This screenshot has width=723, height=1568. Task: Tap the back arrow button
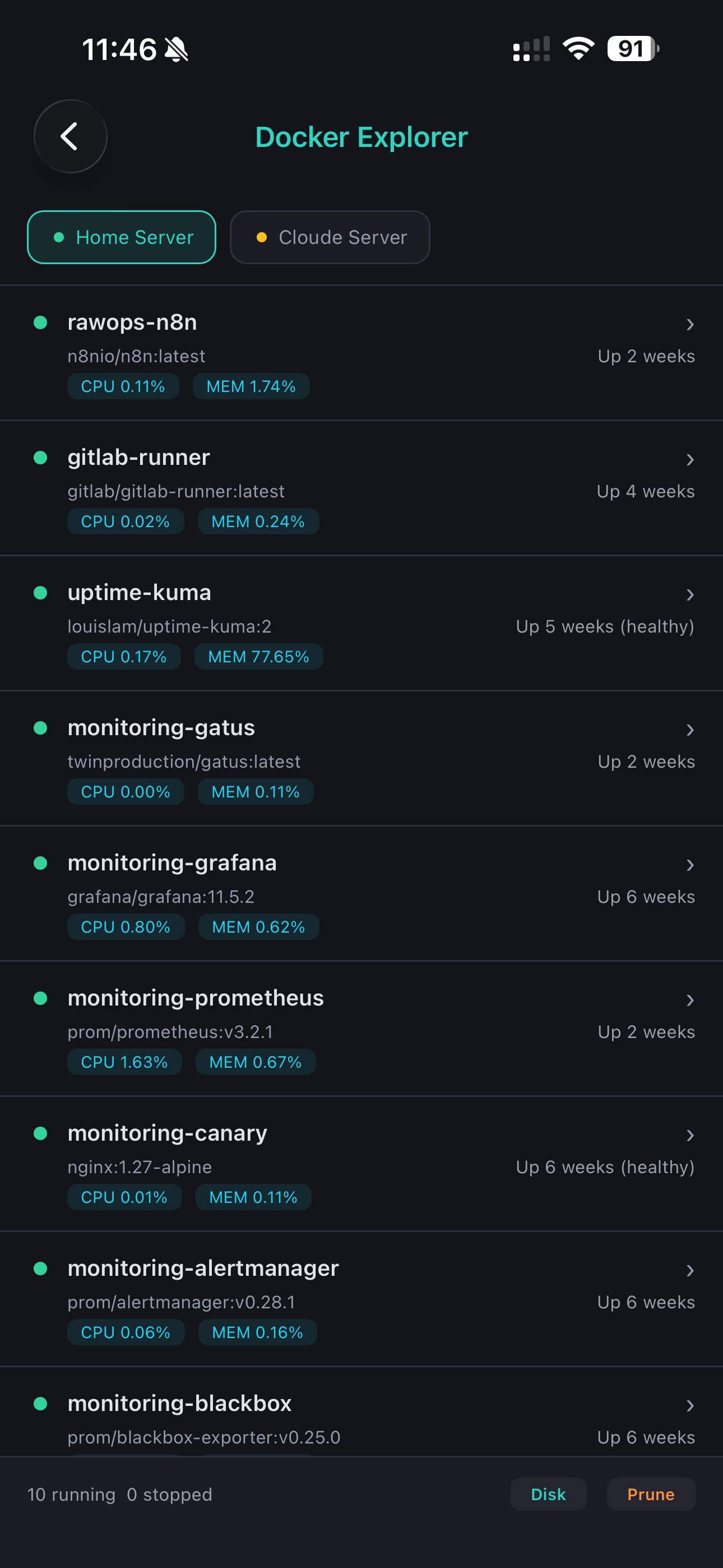71,136
